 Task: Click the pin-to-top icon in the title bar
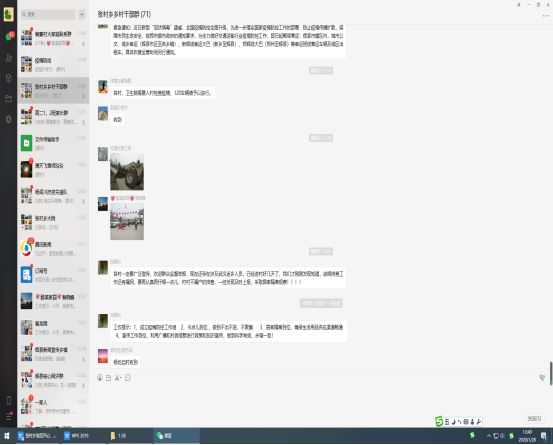coord(519,5)
